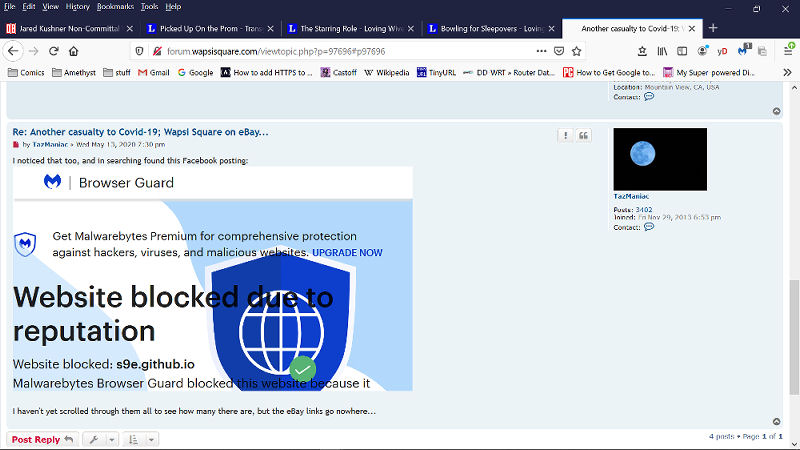Open the Wikipedia bookmark

point(387,72)
